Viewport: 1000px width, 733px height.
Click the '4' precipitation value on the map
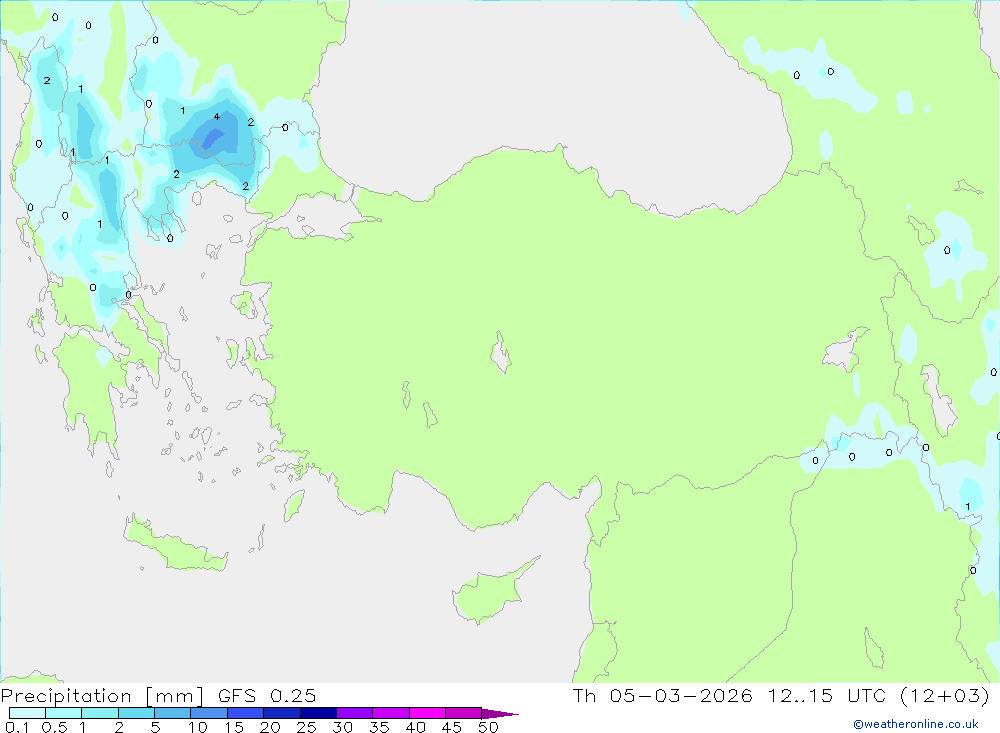pyautogui.click(x=217, y=117)
